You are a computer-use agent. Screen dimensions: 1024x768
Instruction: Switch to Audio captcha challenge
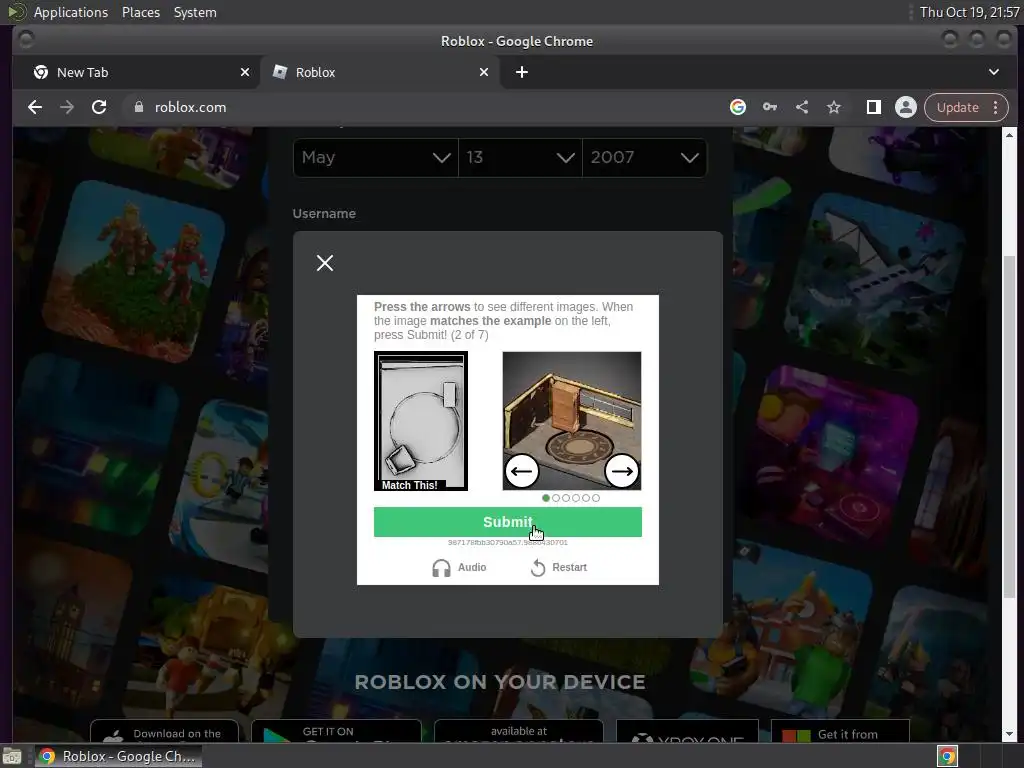point(459,568)
